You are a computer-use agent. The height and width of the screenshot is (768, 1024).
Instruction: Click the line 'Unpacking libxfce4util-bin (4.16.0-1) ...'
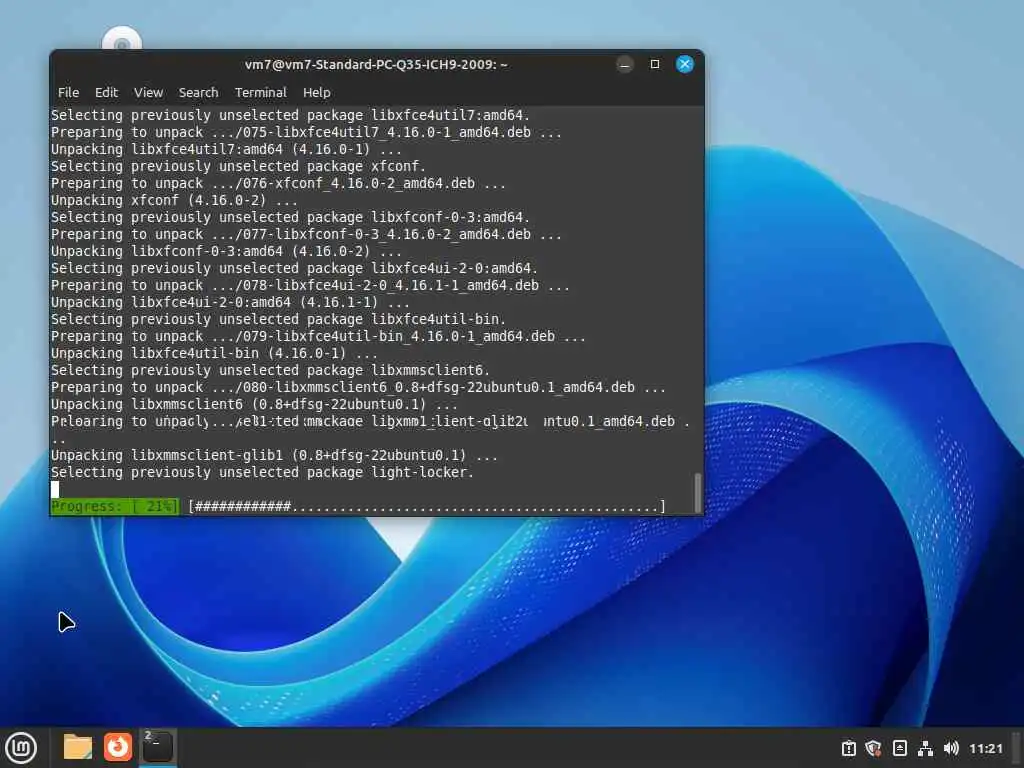pos(214,353)
